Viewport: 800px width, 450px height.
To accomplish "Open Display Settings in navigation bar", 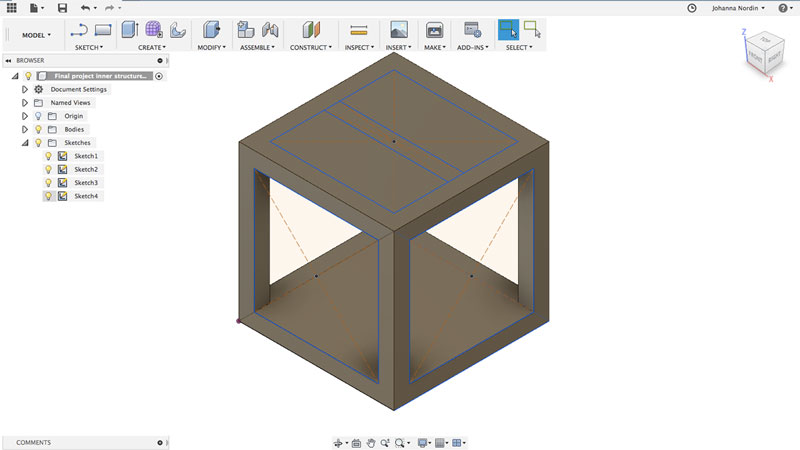I will pos(422,443).
